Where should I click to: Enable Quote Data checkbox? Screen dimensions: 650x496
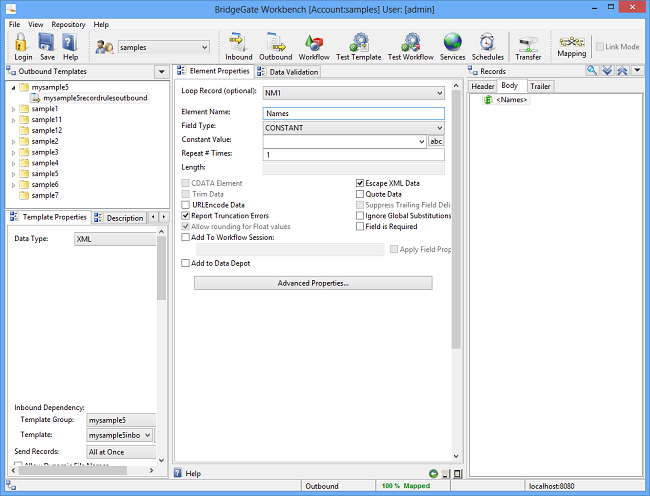click(360, 194)
